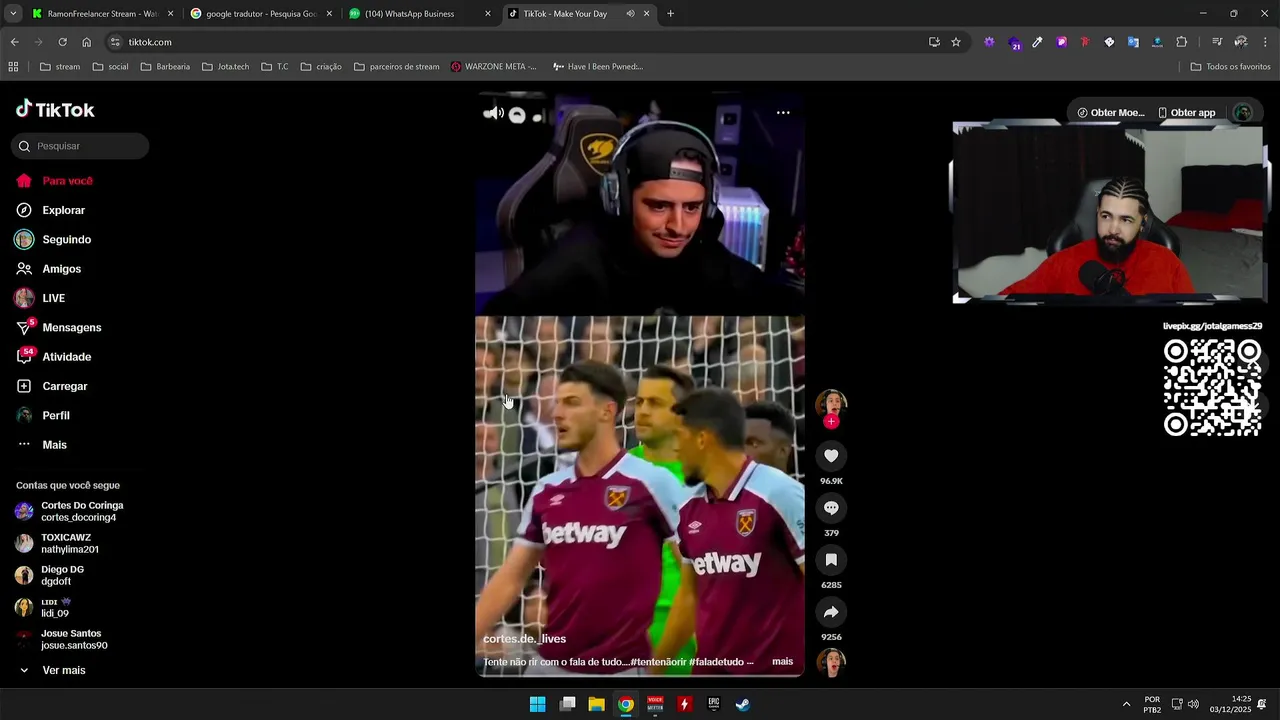Image resolution: width=1280 pixels, height=720 pixels.
Task: Reload the page
Action: tap(62, 42)
